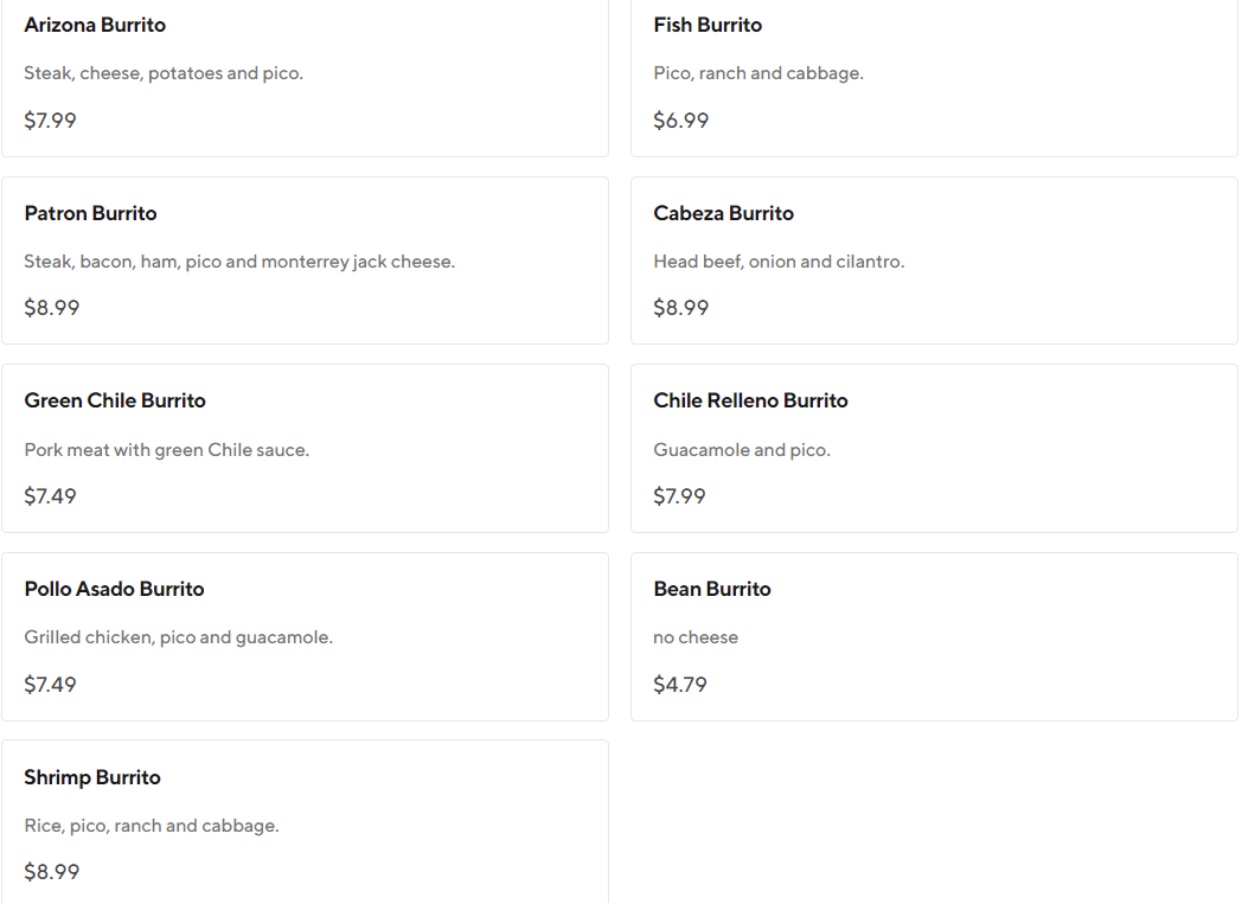This screenshot has height=903, width=1242.
Task: Click the Arizona Burrito $7.99 price
Action: pos(51,121)
